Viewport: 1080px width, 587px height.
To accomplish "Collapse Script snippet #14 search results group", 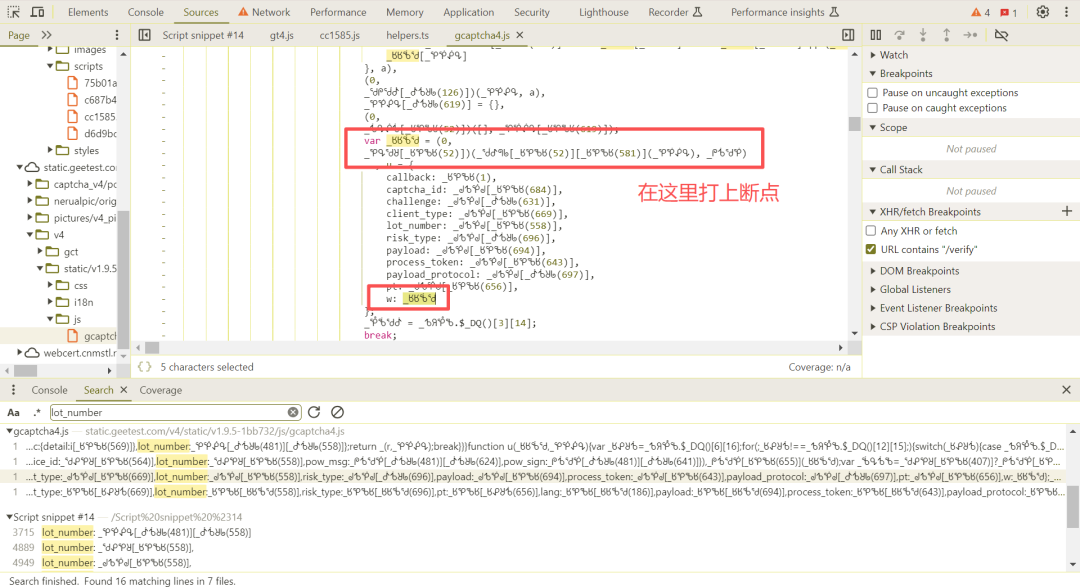I will coord(10,517).
